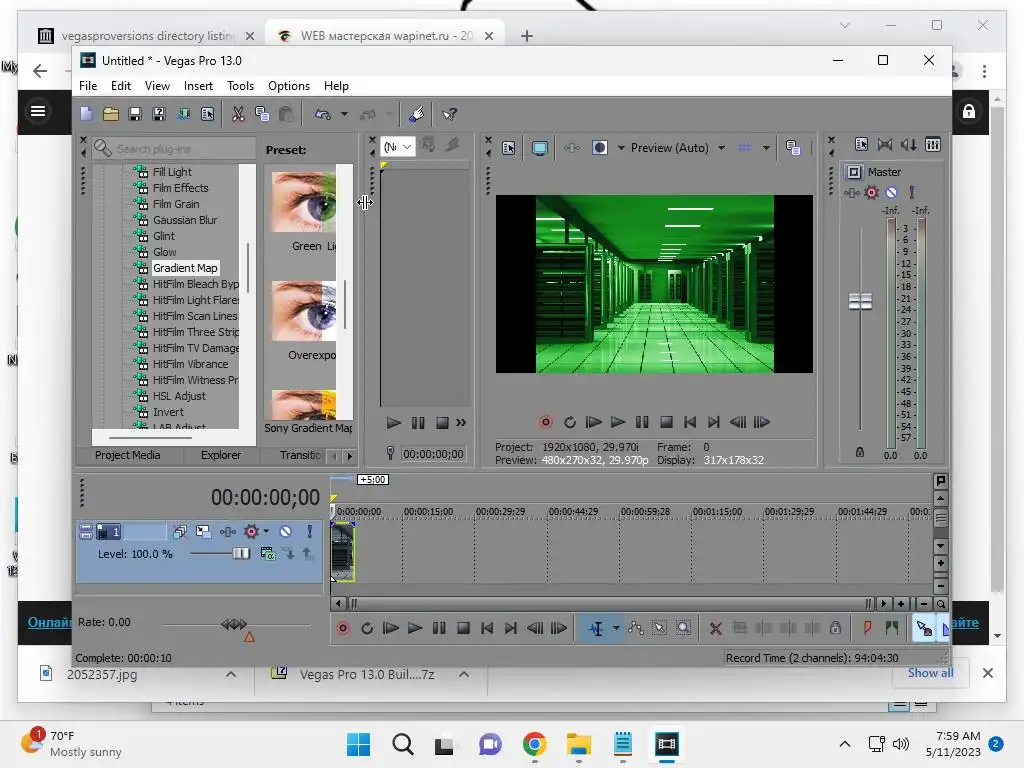Click Play button in timeline transport
Image resolution: width=1024 pixels, height=768 pixels.
(415, 628)
